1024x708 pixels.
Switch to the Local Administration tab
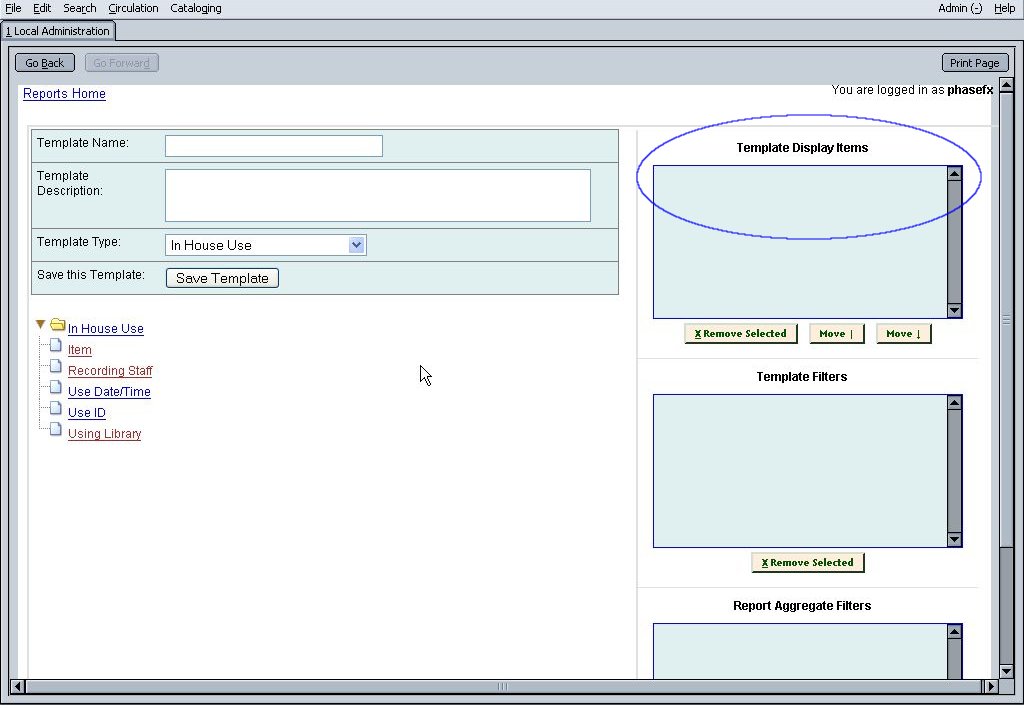point(59,31)
